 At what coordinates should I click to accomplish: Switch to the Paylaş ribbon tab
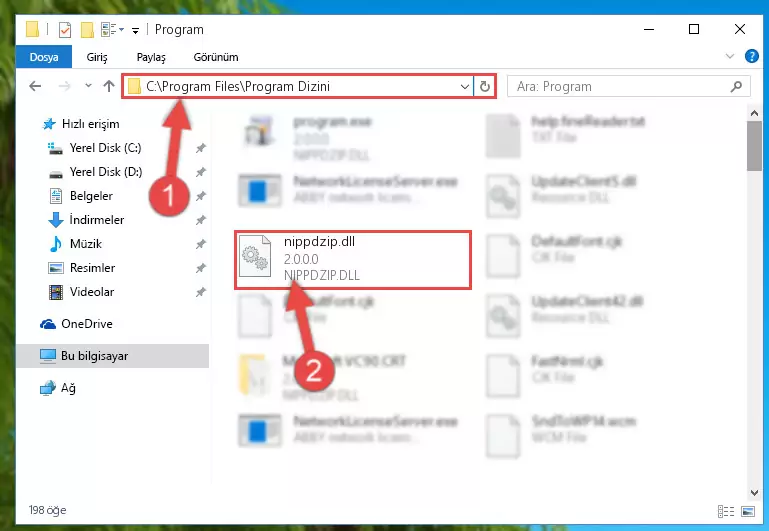(x=151, y=57)
